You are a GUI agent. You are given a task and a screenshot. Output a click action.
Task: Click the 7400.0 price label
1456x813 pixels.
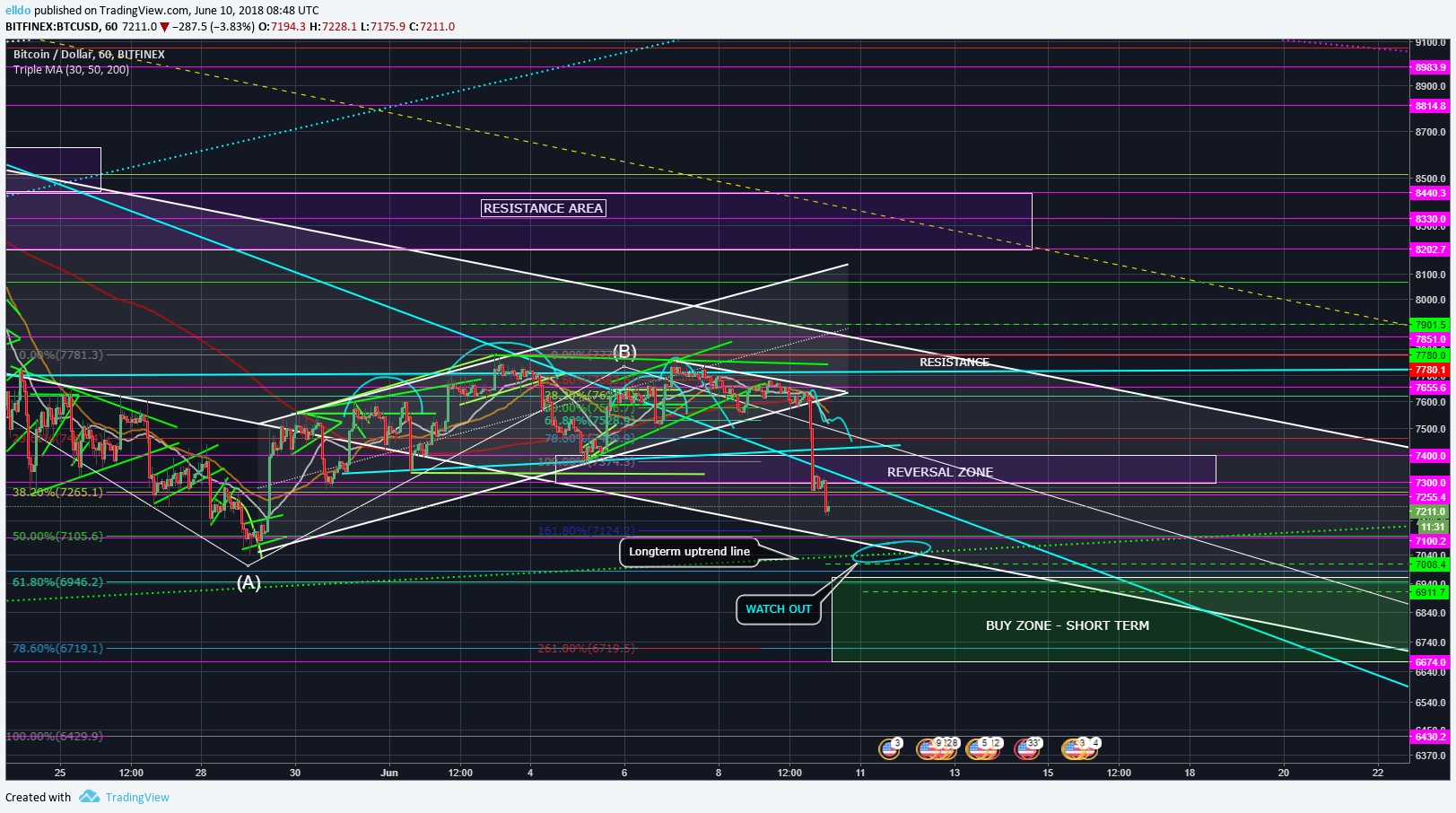tap(1430, 456)
